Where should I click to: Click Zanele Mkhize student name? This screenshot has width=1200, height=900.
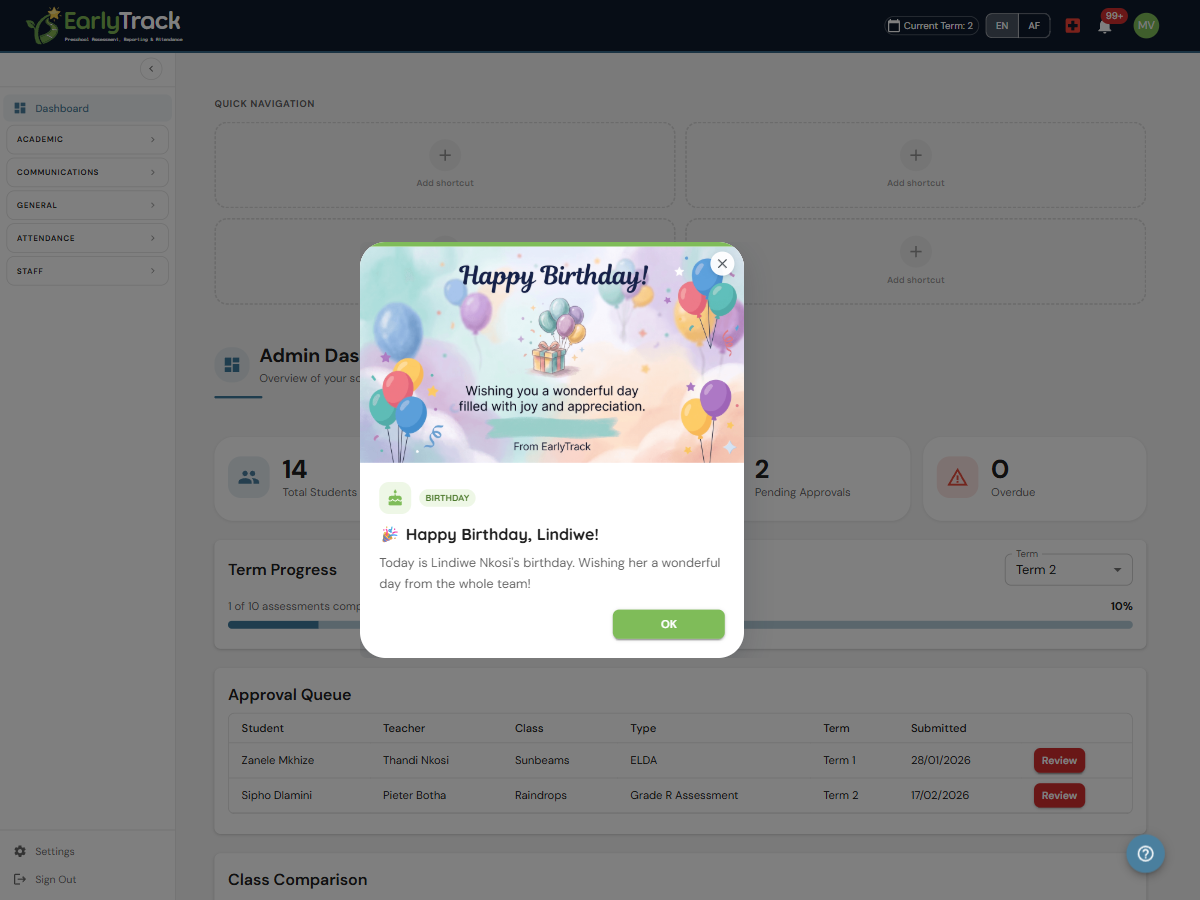277,760
